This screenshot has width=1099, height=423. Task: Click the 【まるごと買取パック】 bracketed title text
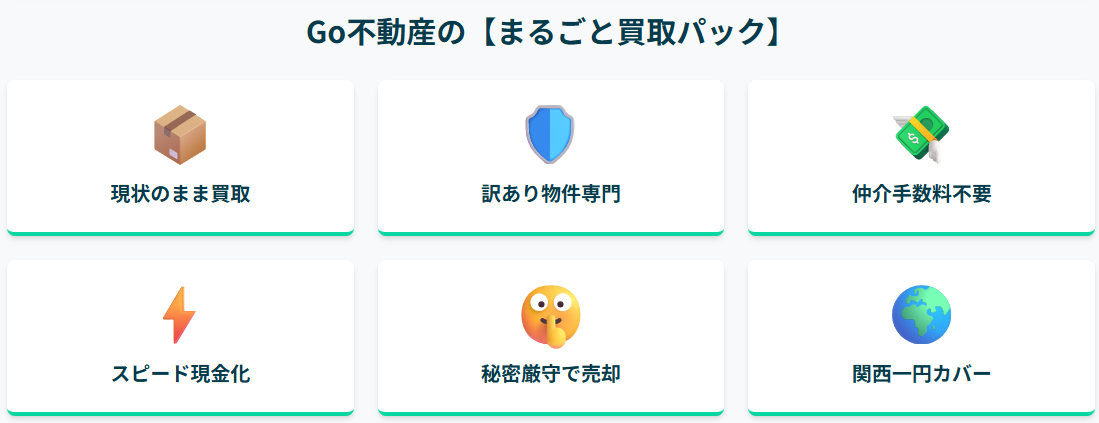pyautogui.click(x=630, y=32)
